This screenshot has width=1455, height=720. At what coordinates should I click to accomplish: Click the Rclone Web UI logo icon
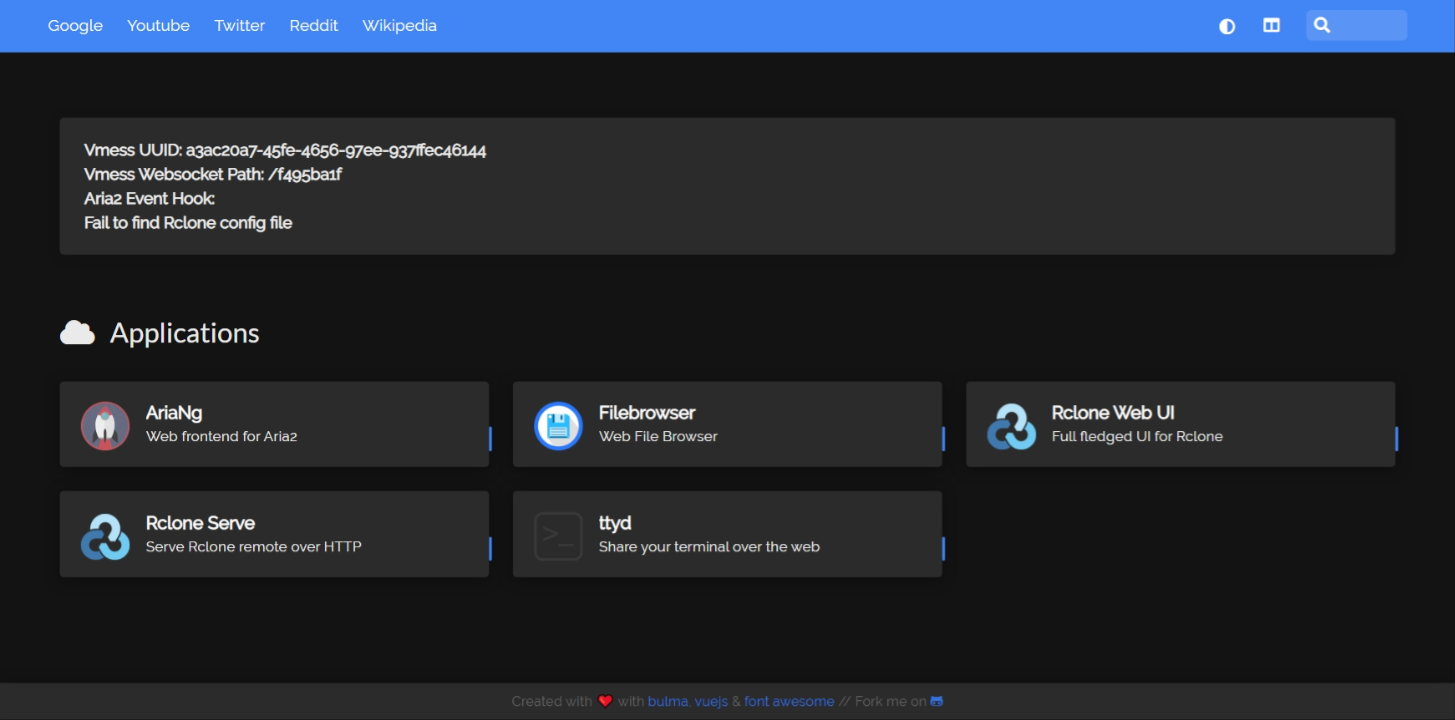click(1011, 424)
